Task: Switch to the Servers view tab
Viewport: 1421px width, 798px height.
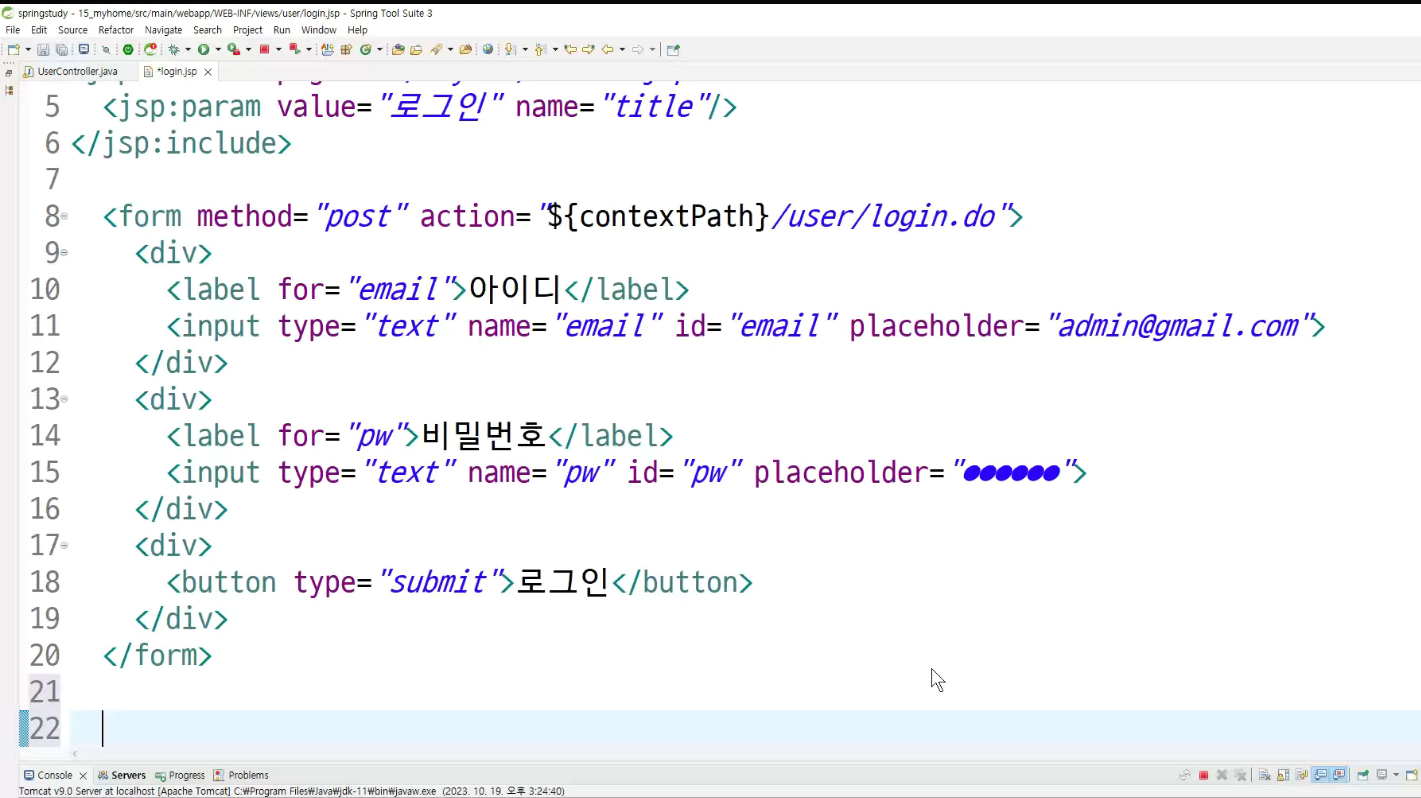Action: 122,775
